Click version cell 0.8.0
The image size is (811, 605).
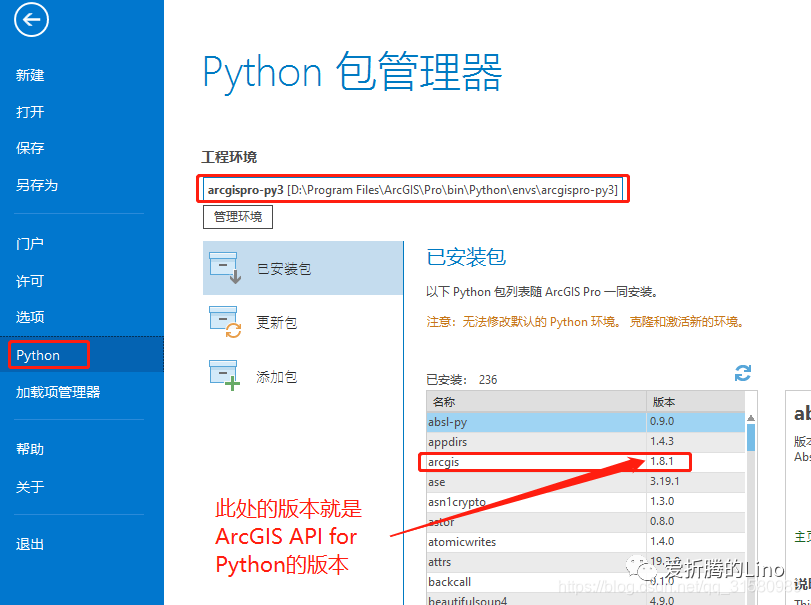[x=696, y=522]
